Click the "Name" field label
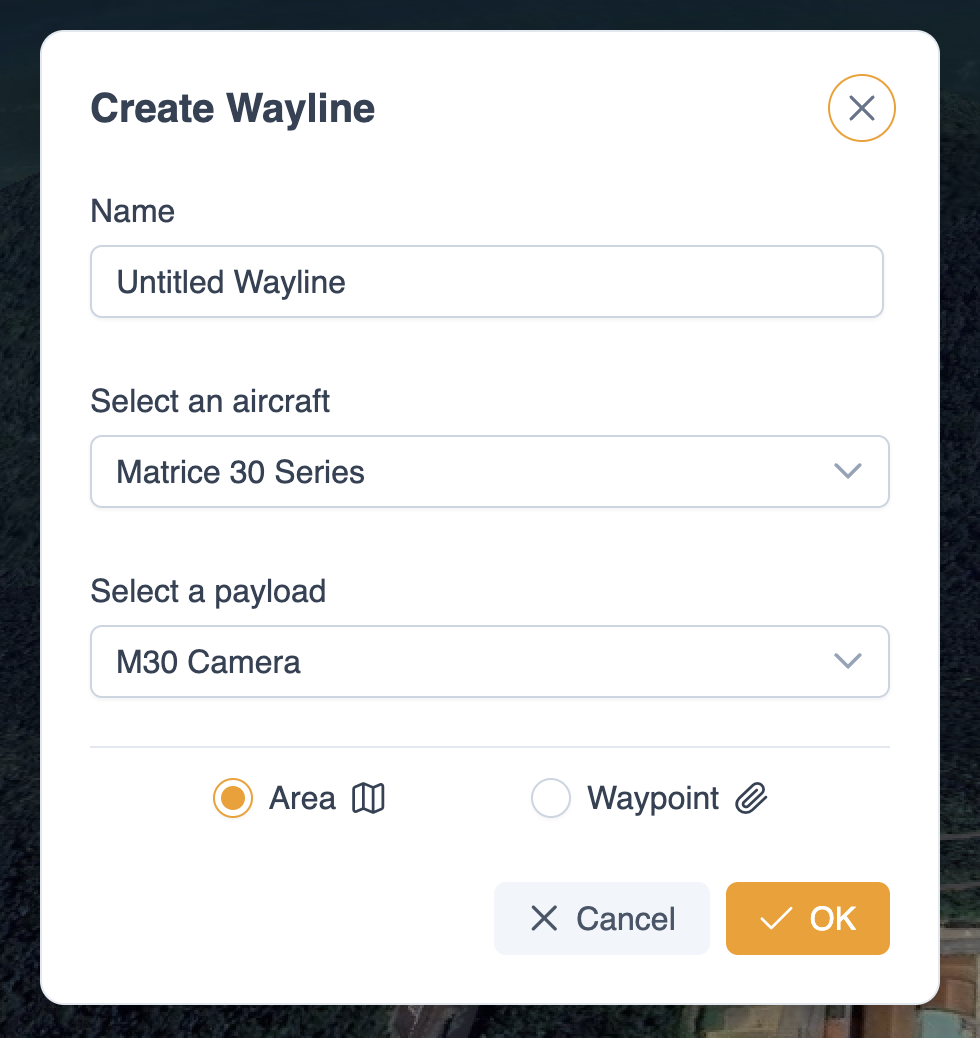The height and width of the screenshot is (1038, 980). 132,212
